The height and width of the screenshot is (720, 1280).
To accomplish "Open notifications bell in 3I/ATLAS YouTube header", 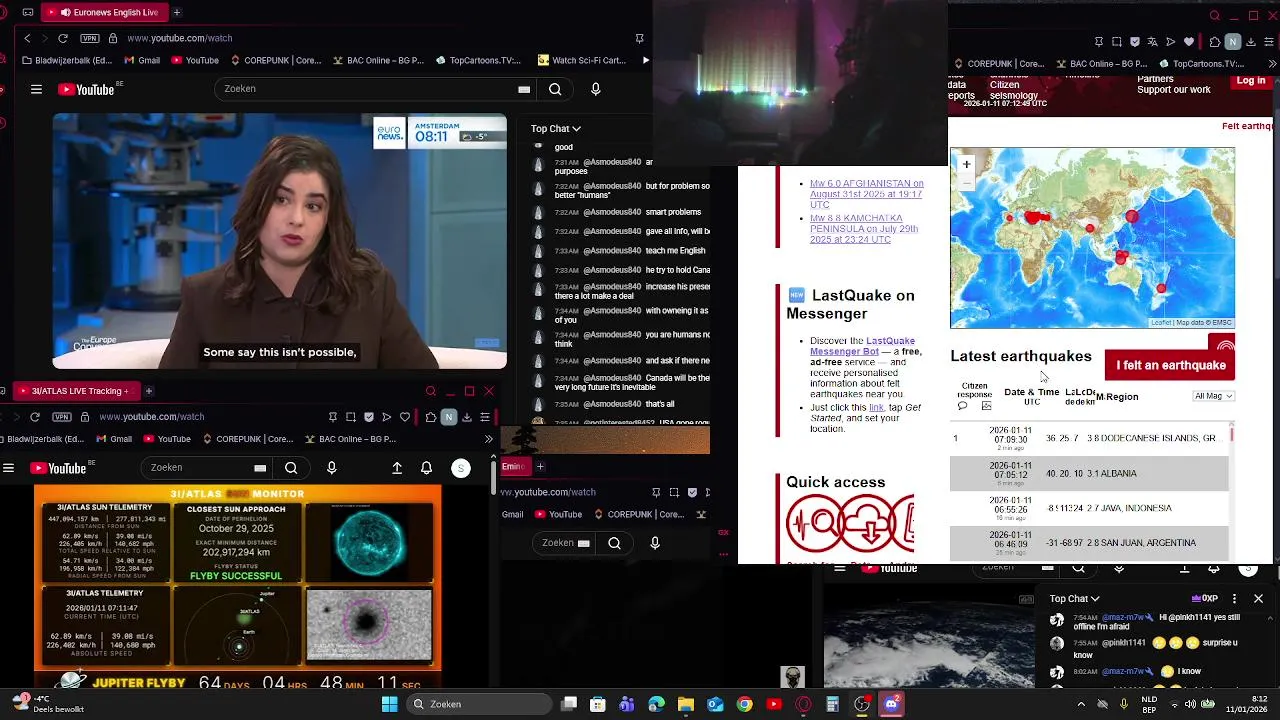I will coord(427,468).
